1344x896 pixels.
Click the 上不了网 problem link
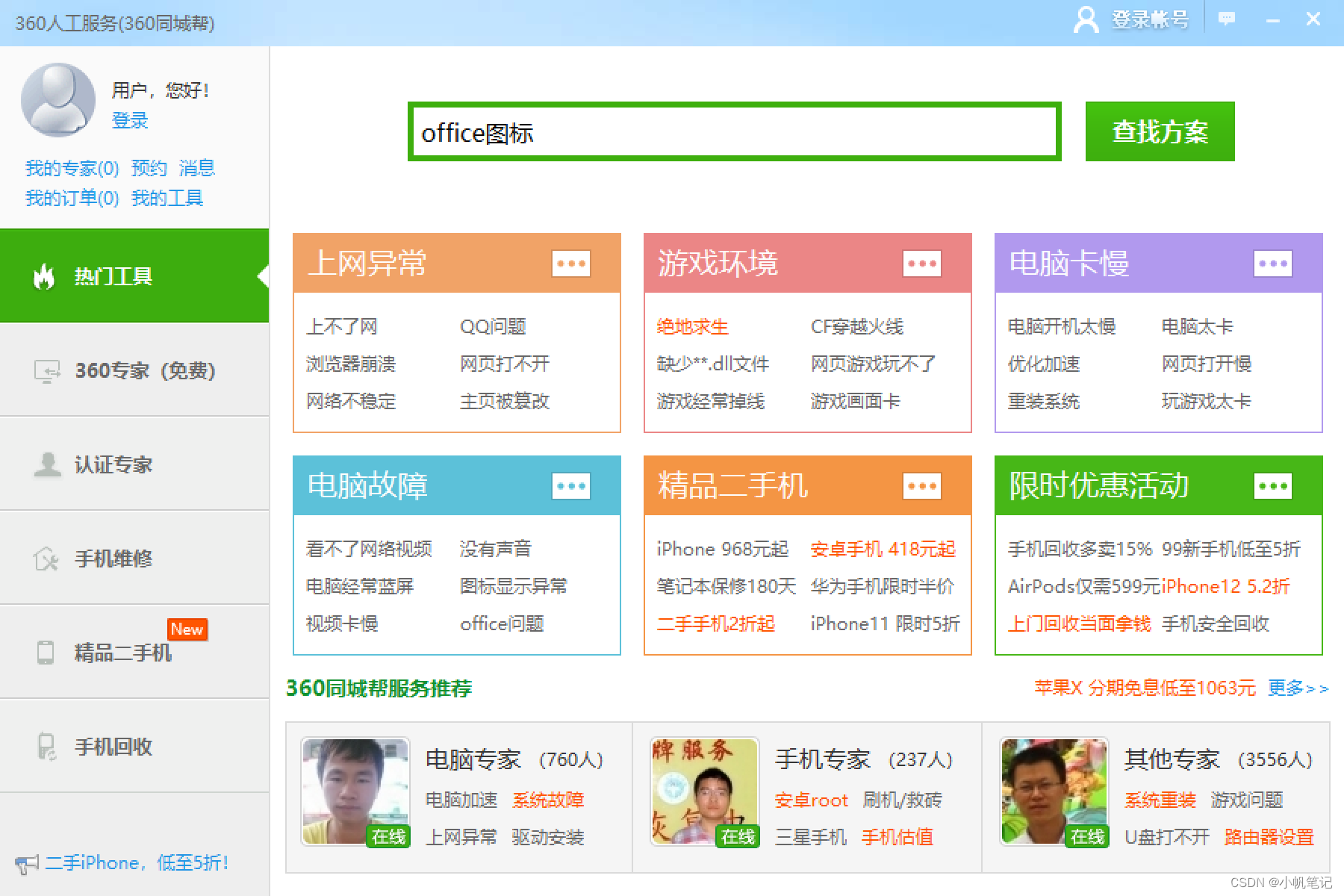click(x=342, y=326)
